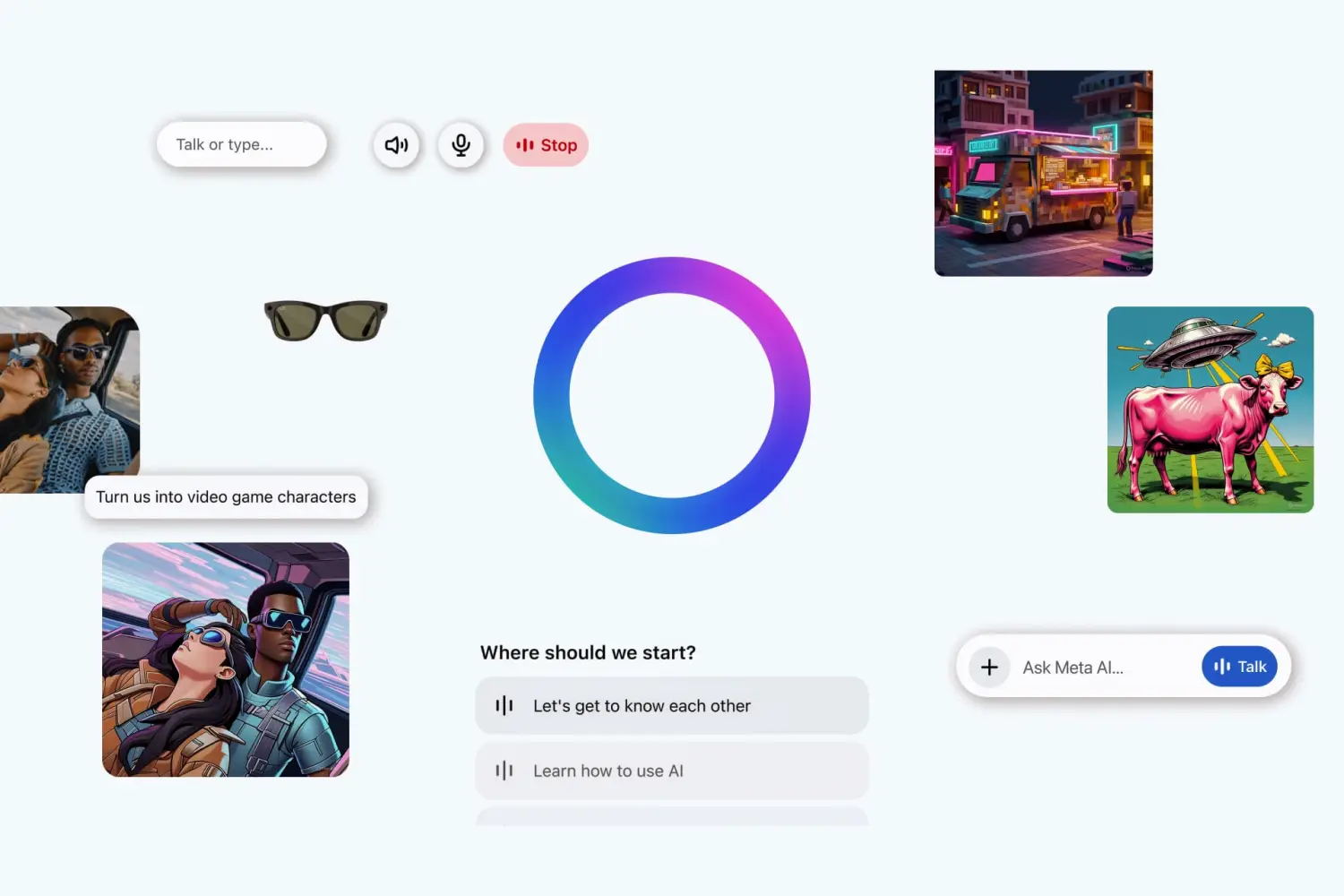Expand the suggestion list under Where should we start

(x=672, y=820)
